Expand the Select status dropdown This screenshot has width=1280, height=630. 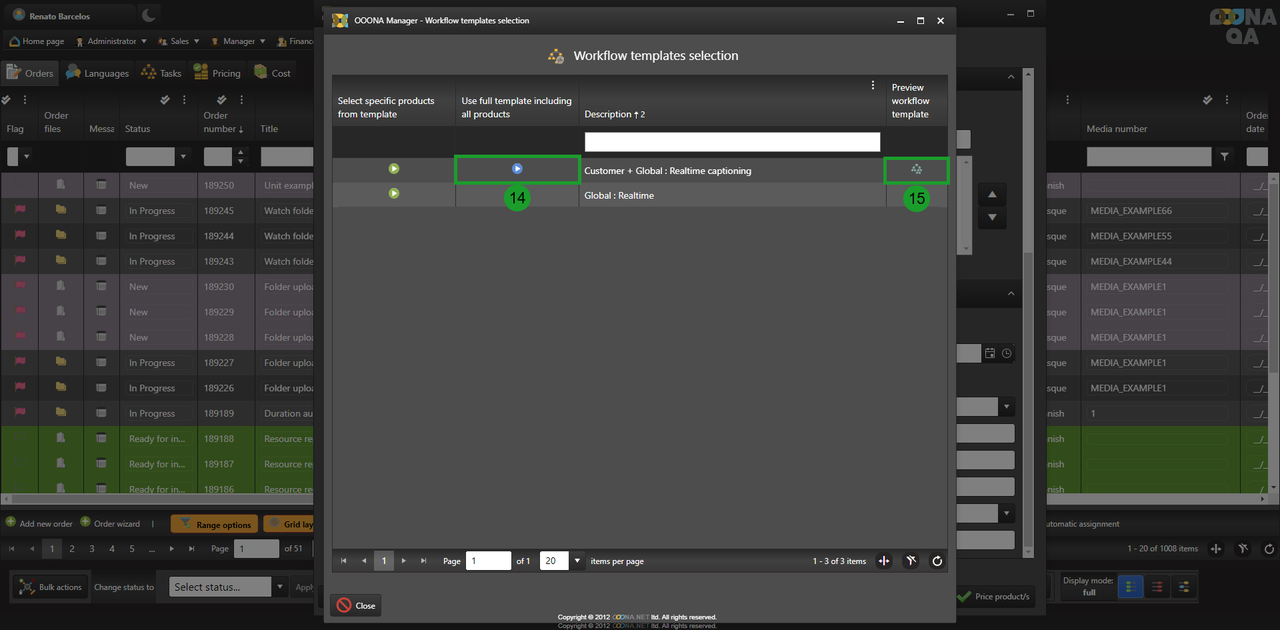coord(280,587)
